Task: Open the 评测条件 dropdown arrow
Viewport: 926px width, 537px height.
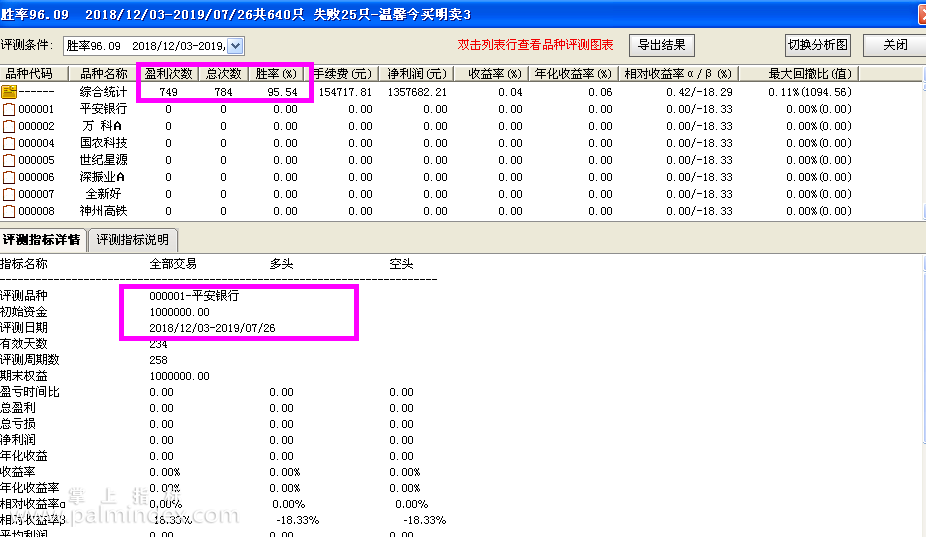Action: (x=235, y=45)
